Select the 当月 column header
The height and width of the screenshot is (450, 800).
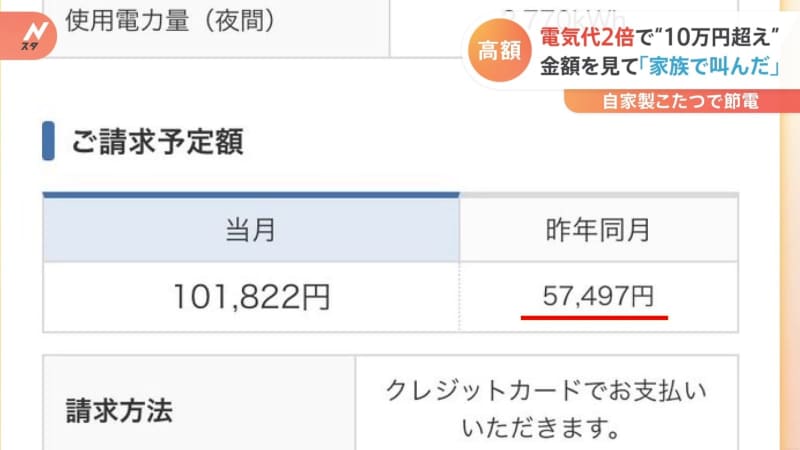[x=250, y=231]
